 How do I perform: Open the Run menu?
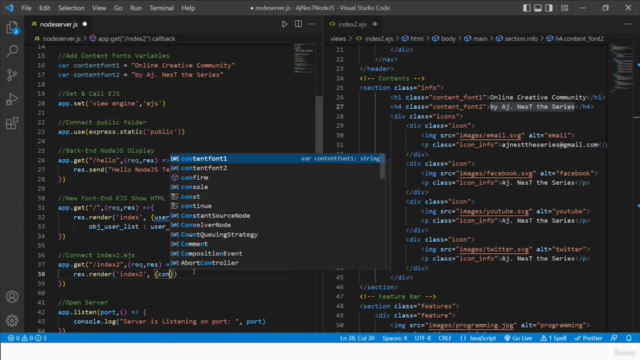click(136, 8)
